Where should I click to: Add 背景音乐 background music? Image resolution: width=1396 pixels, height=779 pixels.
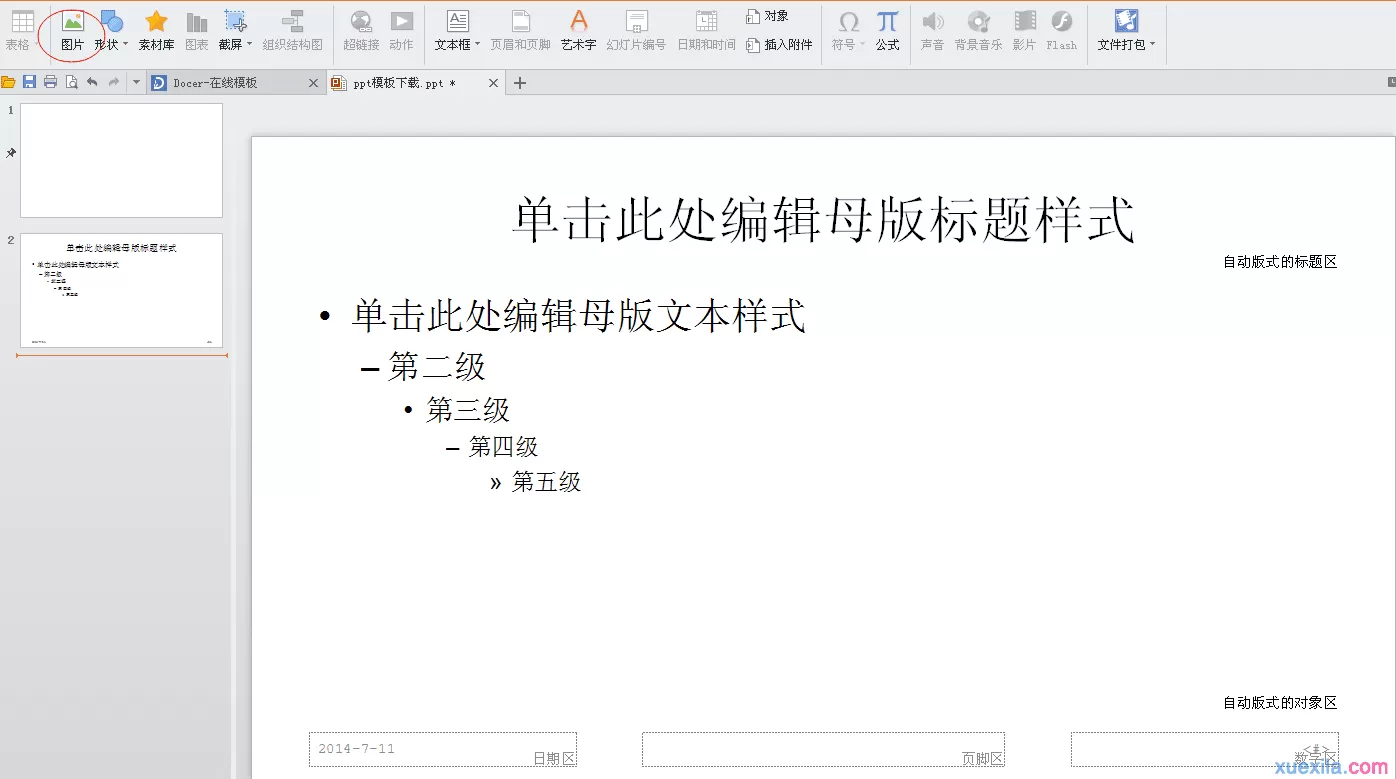point(978,30)
